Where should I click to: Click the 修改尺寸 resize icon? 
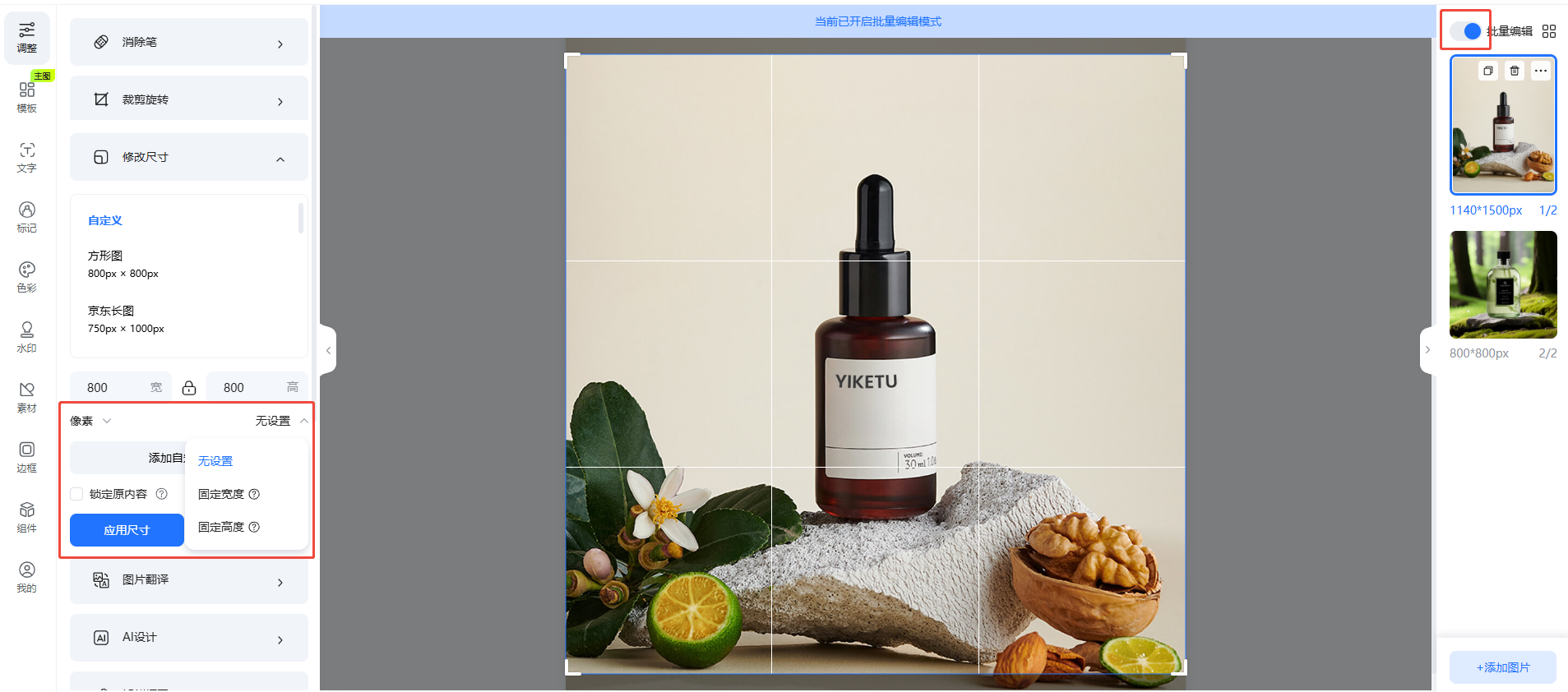click(101, 157)
